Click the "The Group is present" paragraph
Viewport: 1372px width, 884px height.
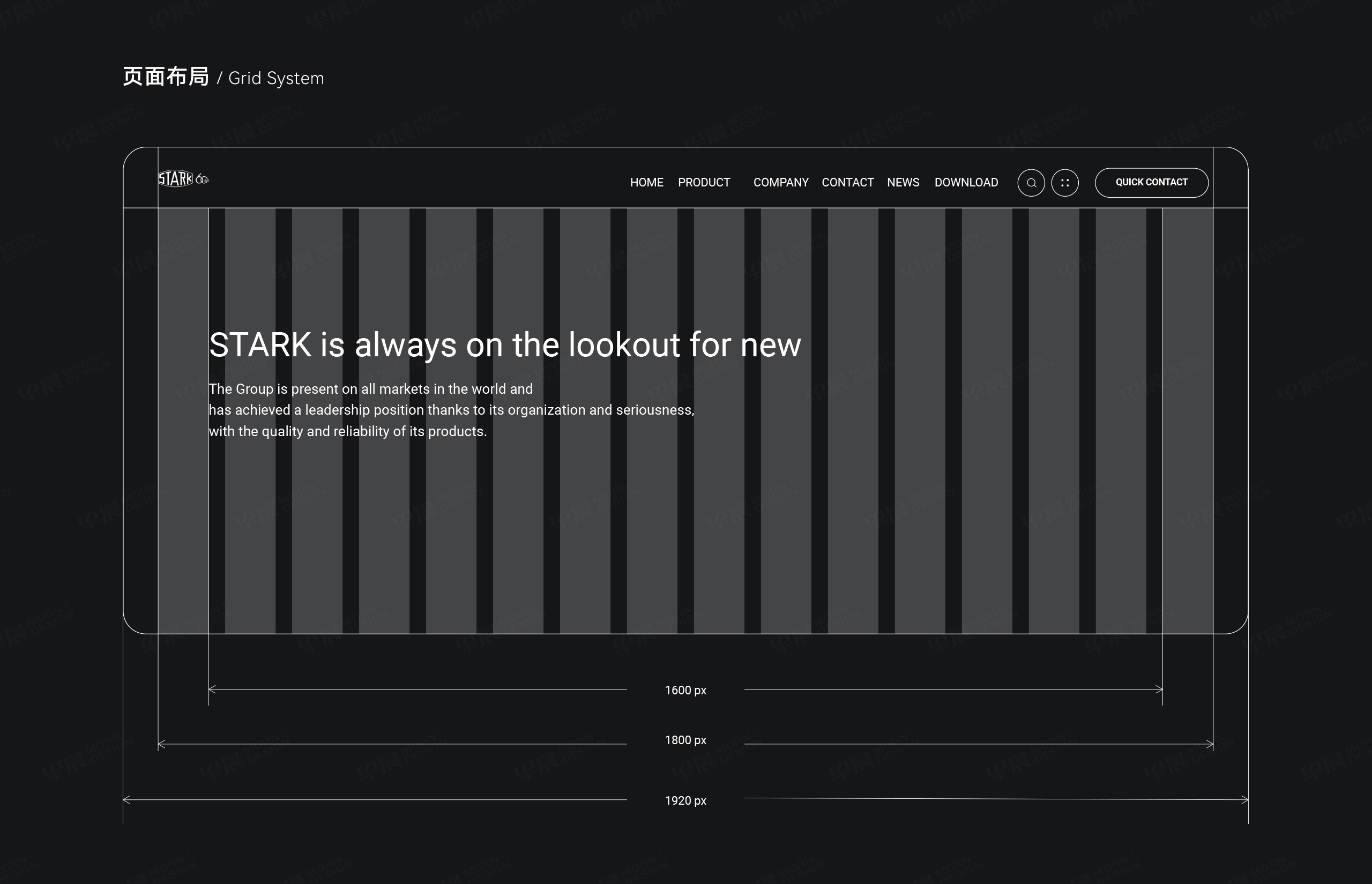(x=451, y=410)
